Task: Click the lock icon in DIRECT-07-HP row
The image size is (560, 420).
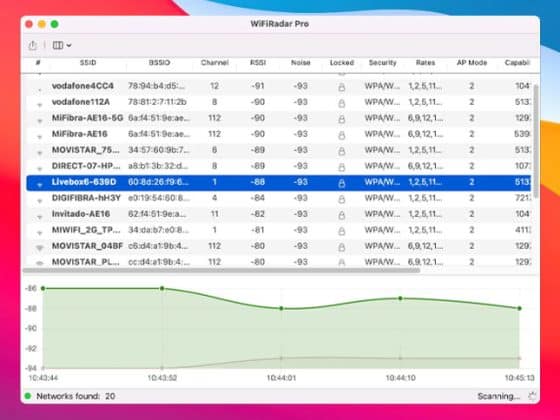Action: [x=341, y=167]
